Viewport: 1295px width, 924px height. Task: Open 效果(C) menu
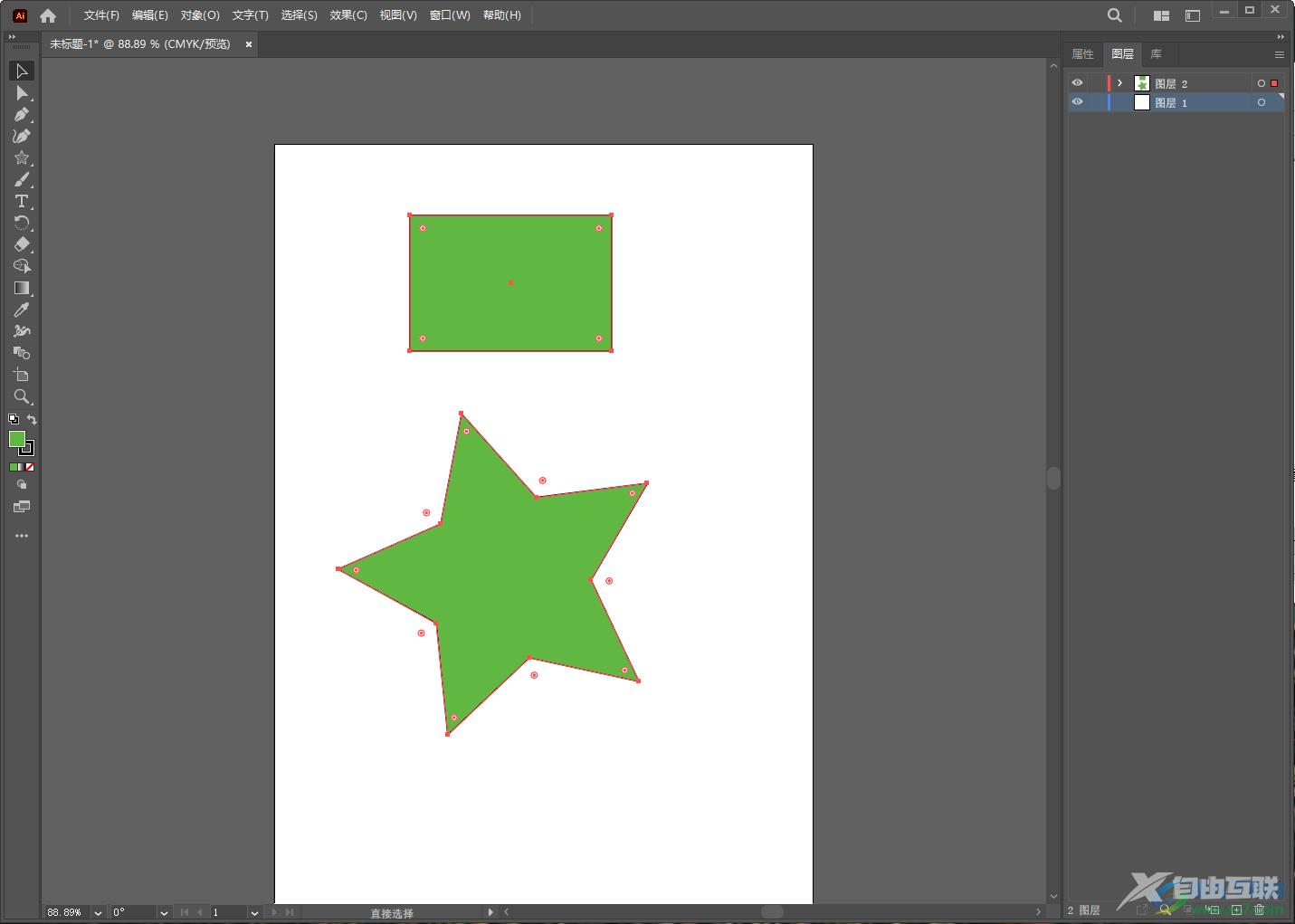(348, 15)
